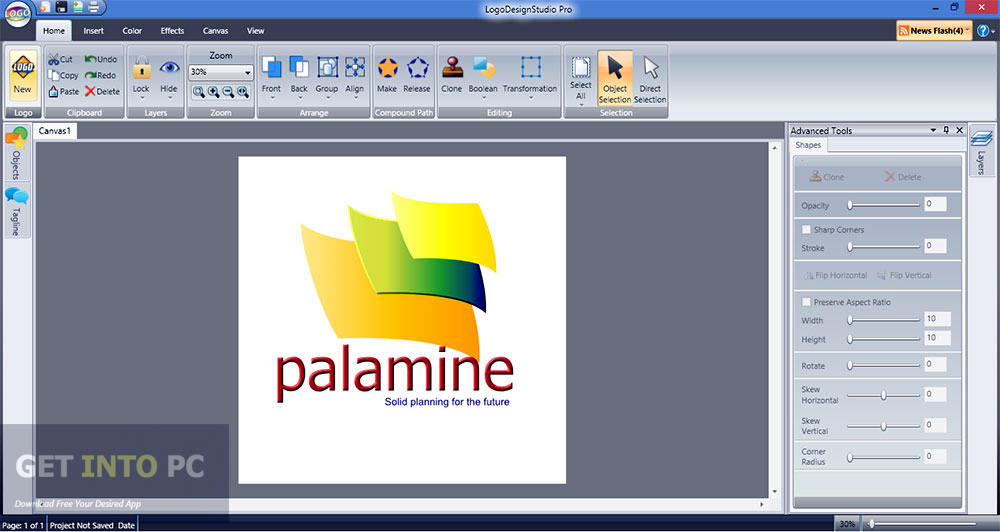Click the save floppy icon in quick access bar
This screenshot has width=1000, height=532.
point(62,8)
